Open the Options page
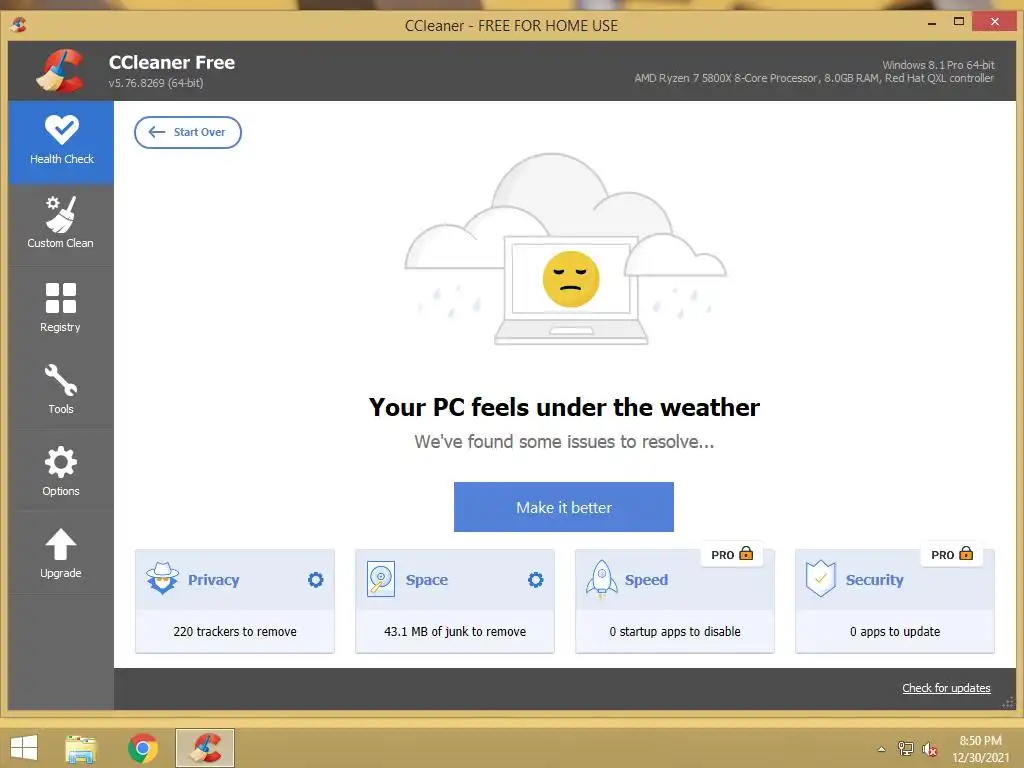The image size is (1024, 768). pyautogui.click(x=61, y=471)
